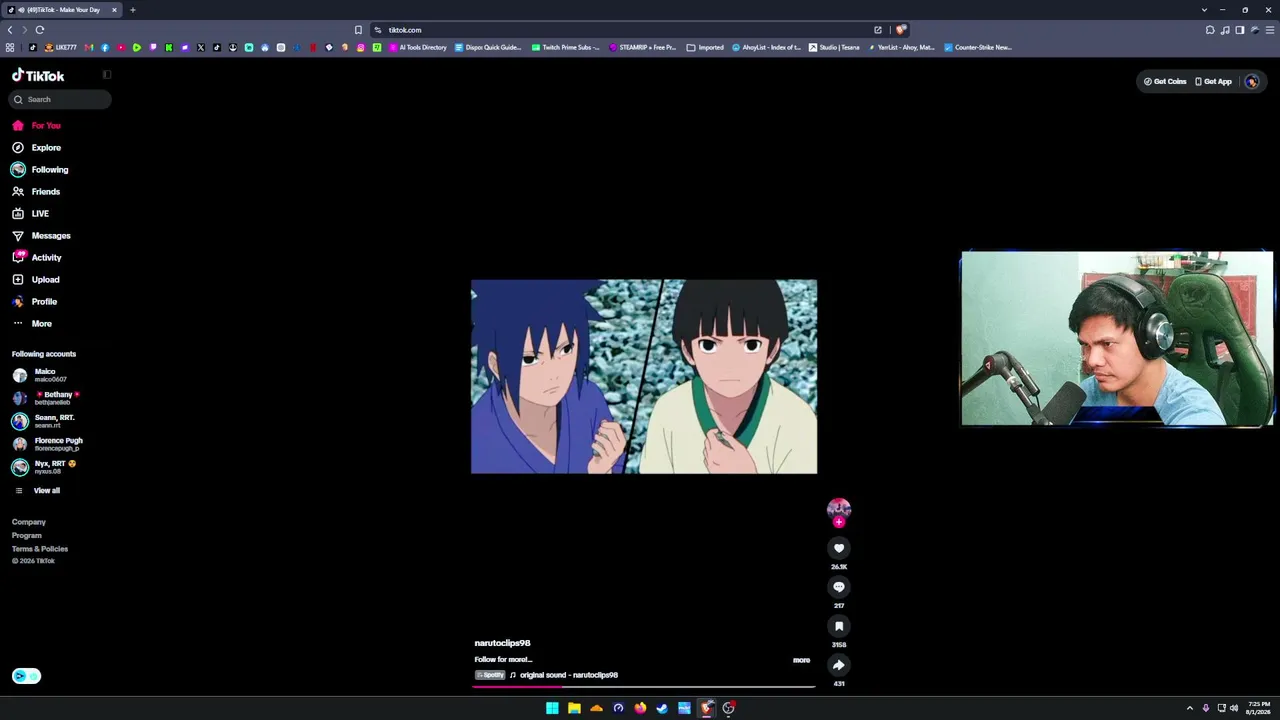Open Bethany's account from Following accounts
1280x720 pixels.
(x=46, y=398)
